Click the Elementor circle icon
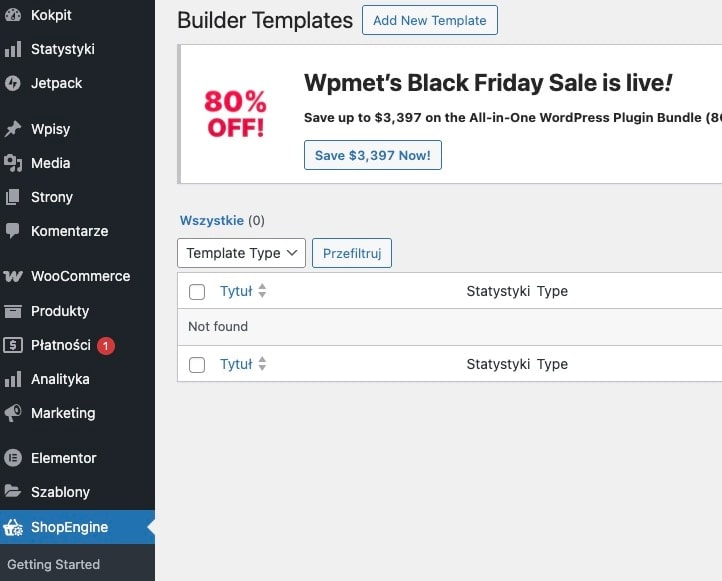722x581 pixels. [x=13, y=458]
